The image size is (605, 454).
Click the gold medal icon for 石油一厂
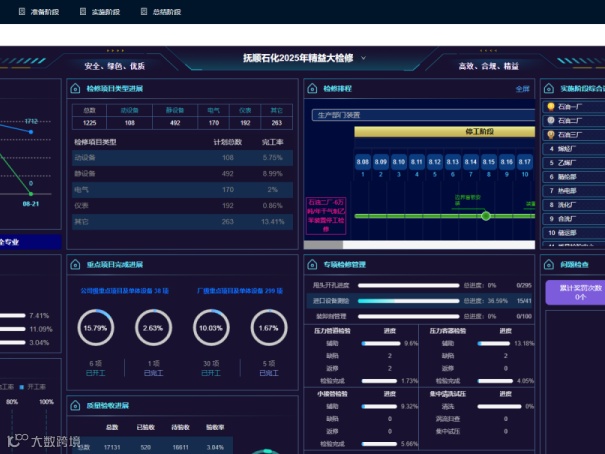pos(551,106)
